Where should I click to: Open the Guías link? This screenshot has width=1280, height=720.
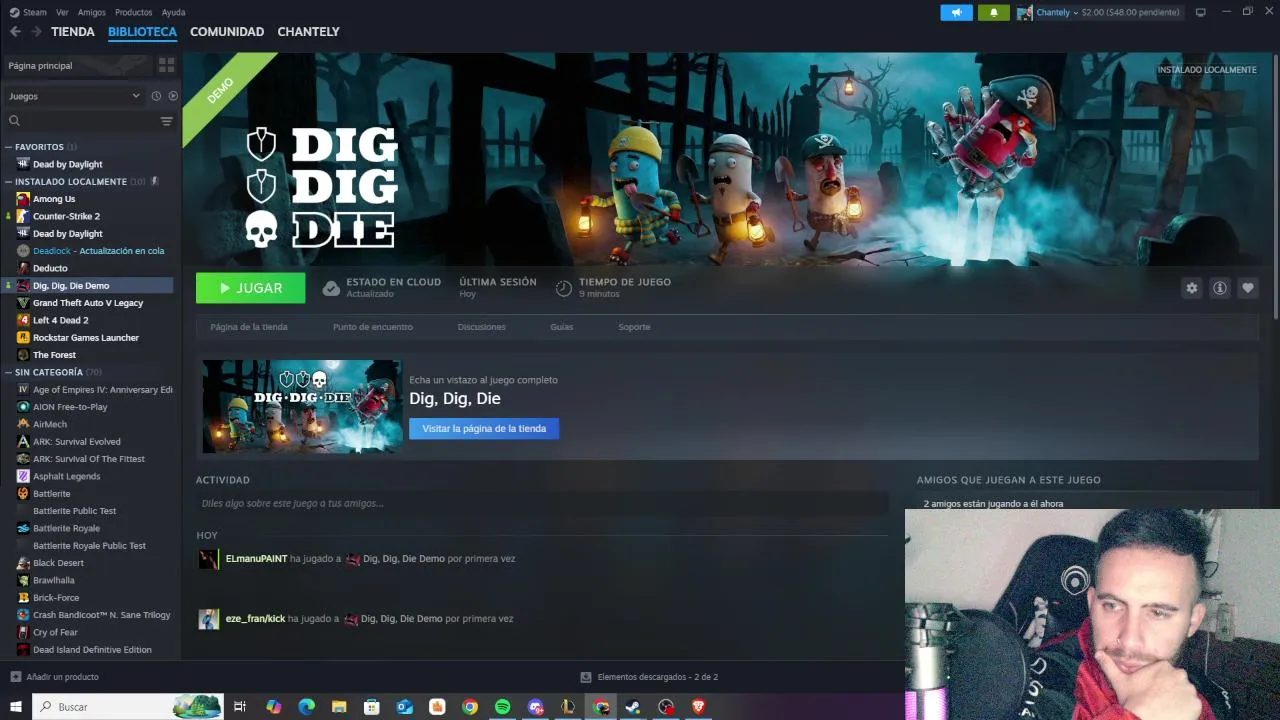[x=562, y=327]
